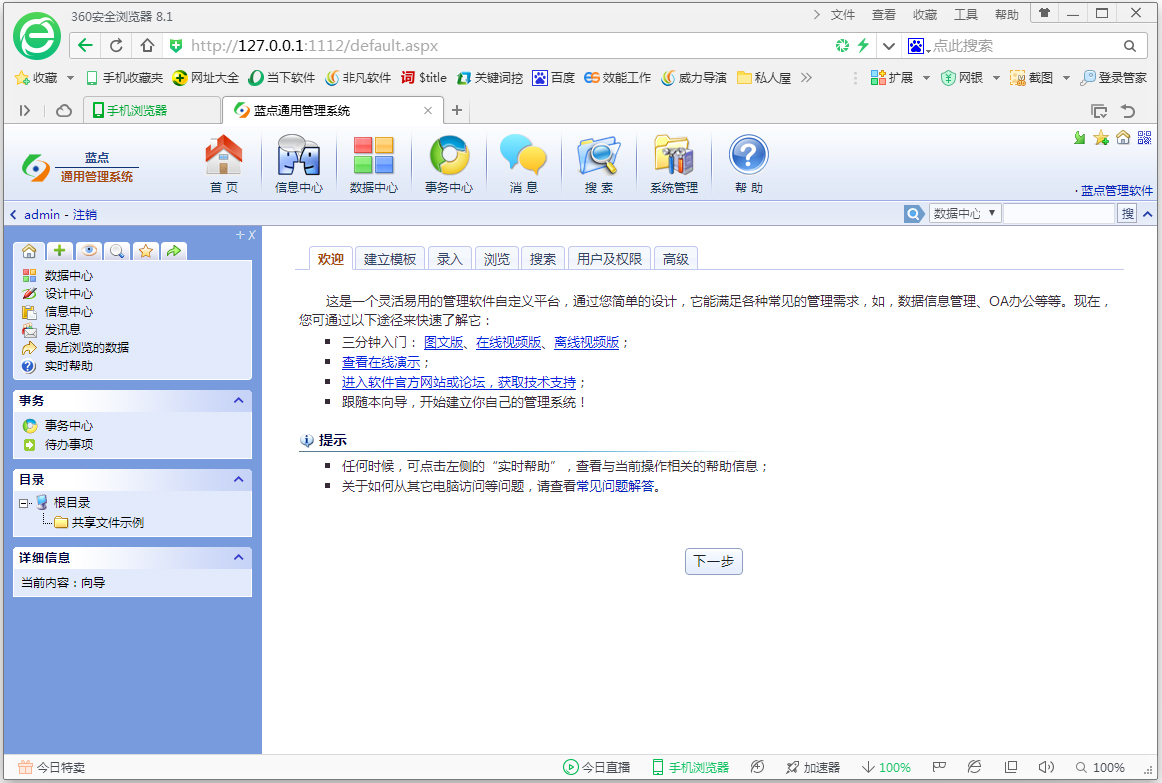
Task: Click the QR code icon at top right
Action: 1145,137
